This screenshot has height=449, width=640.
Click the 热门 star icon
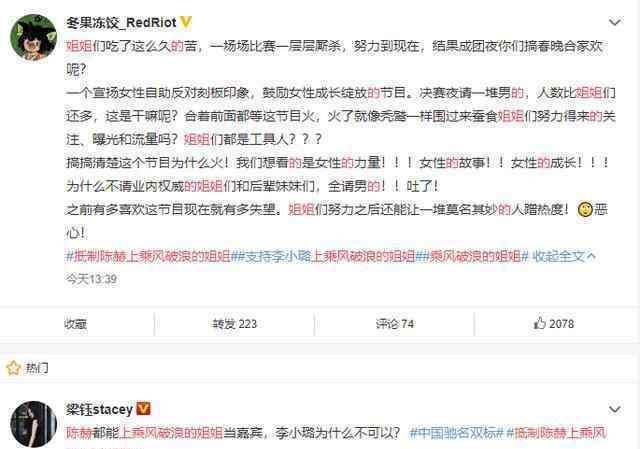(x=13, y=368)
